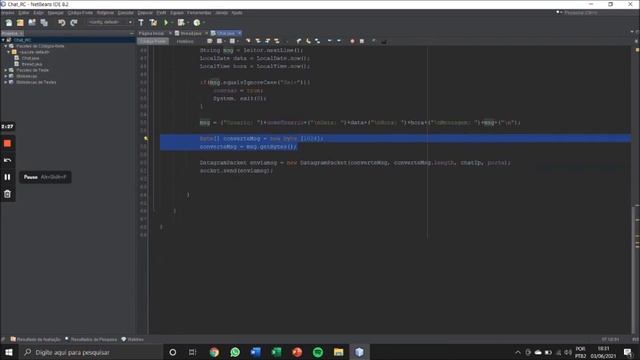Open the Executar menu
640x360 pixels.
[125, 13]
